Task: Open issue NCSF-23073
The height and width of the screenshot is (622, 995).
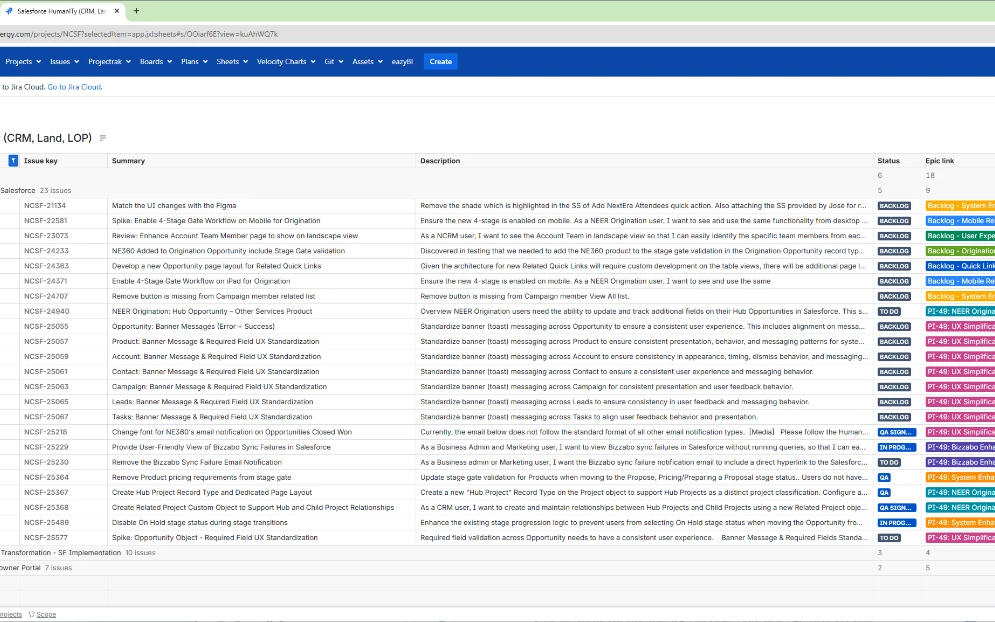Action: click(46, 236)
